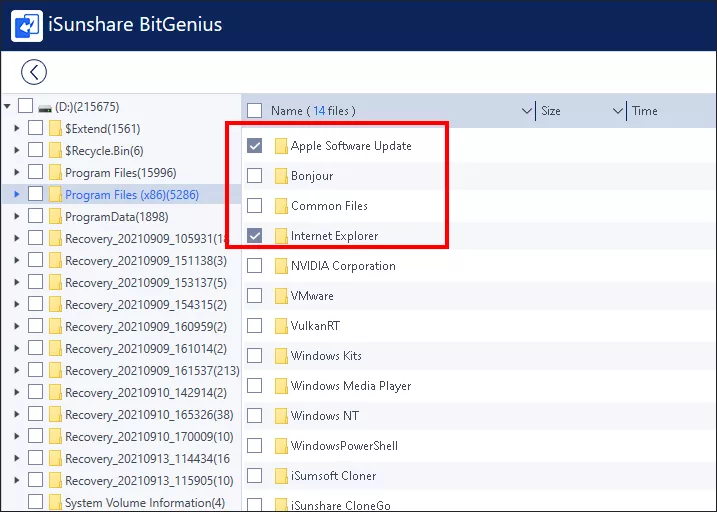Check the Common Files checkbox
Viewport: 717px width, 512px height.
pos(254,206)
